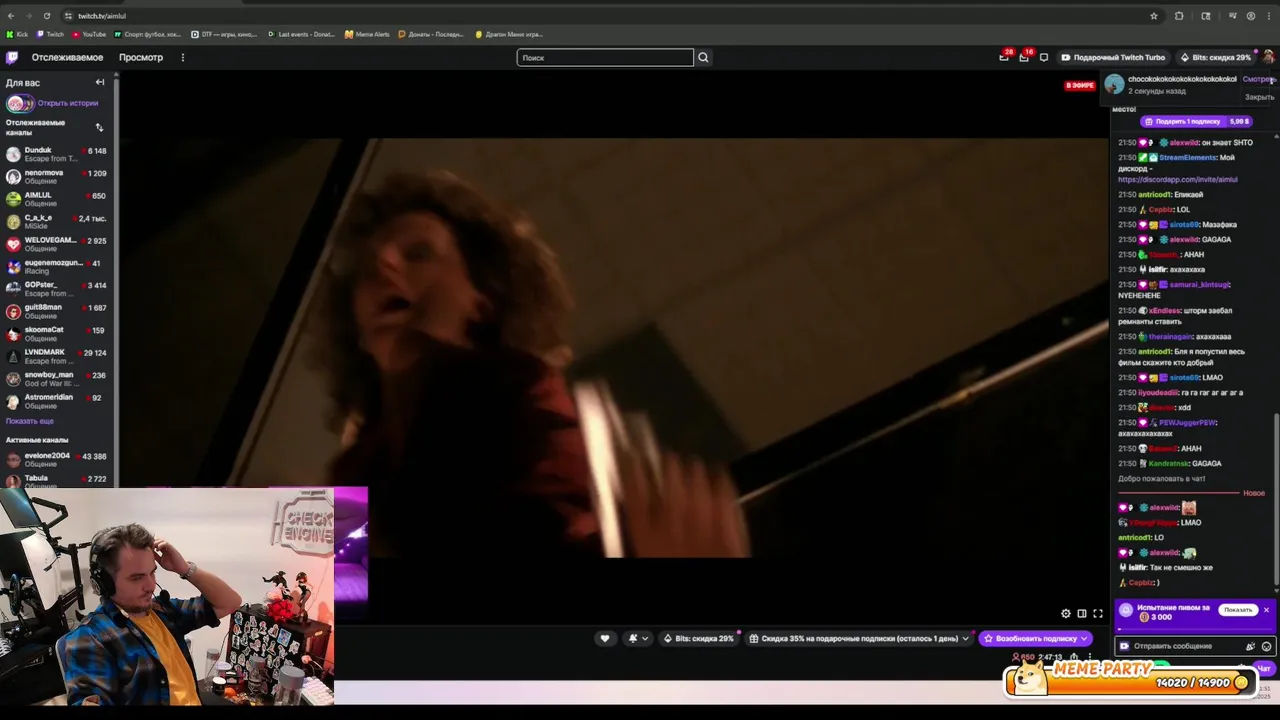The width and height of the screenshot is (1280, 720).
Task: Expand Показать еще in followed channels
Action: coord(30,421)
